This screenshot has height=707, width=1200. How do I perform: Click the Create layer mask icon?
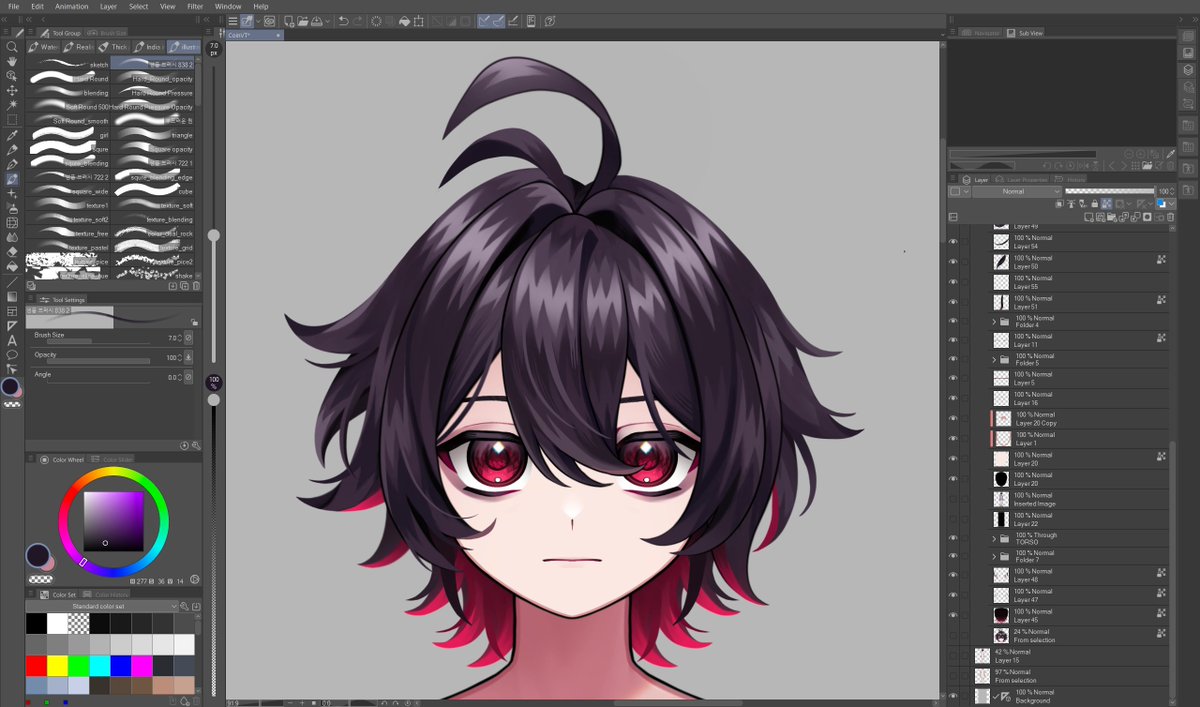pyautogui.click(x=1147, y=217)
